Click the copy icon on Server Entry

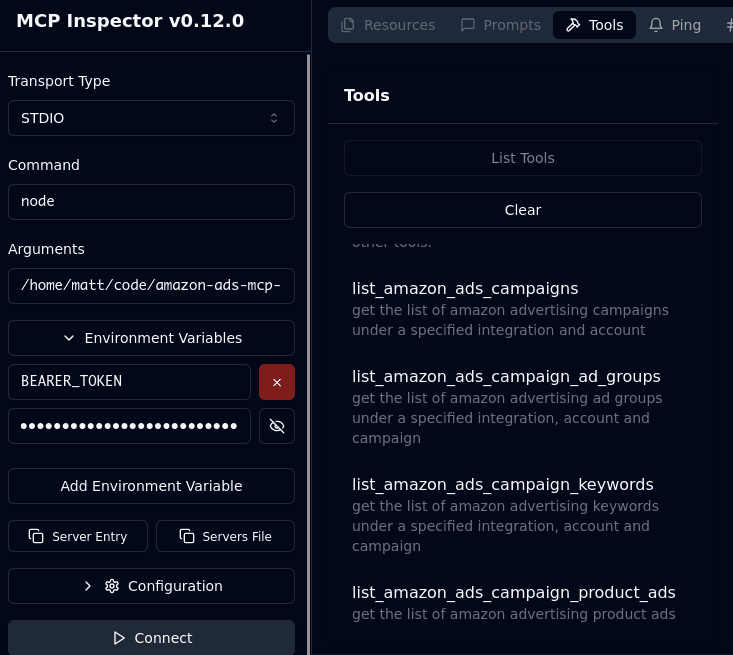[x=36, y=536]
